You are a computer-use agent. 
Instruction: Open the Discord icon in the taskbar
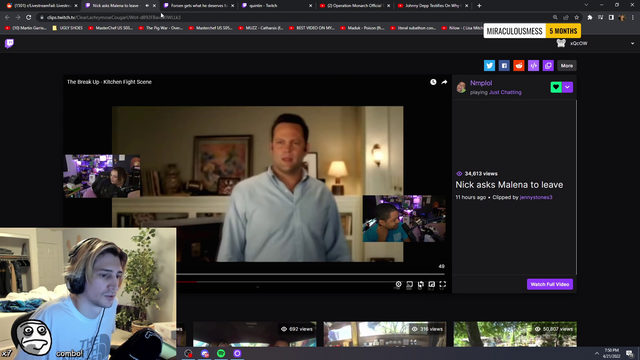[204, 353]
